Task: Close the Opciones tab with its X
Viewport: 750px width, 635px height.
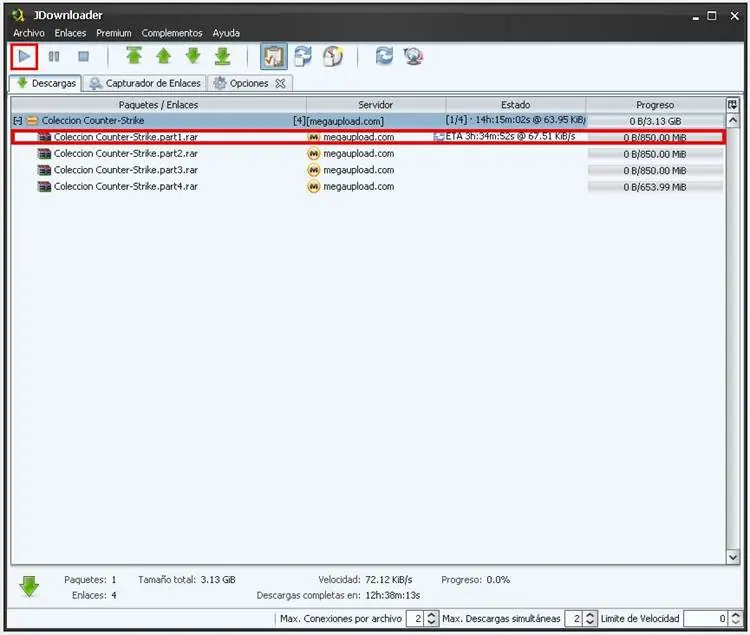Action: [x=281, y=83]
